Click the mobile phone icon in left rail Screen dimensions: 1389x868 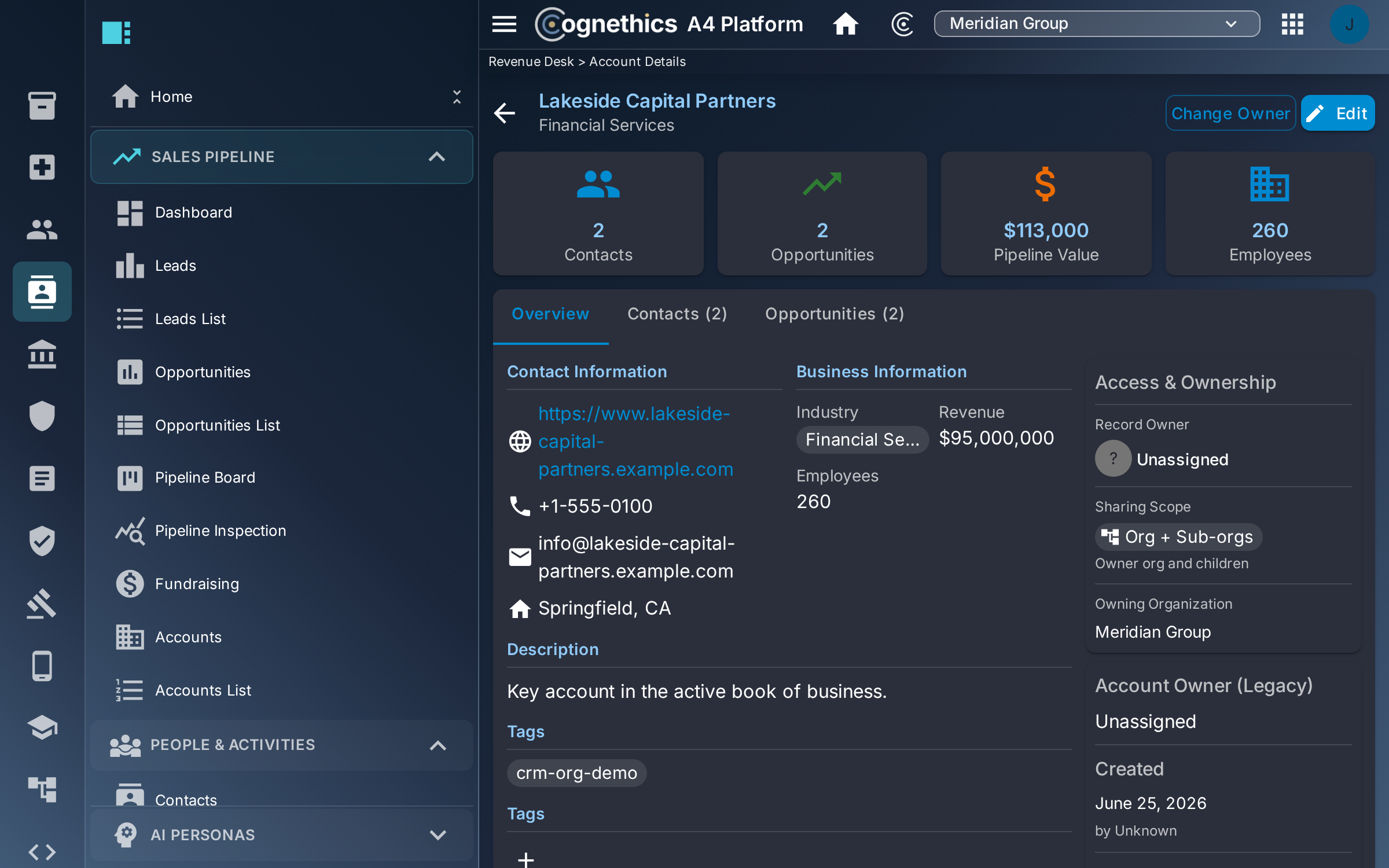click(42, 665)
